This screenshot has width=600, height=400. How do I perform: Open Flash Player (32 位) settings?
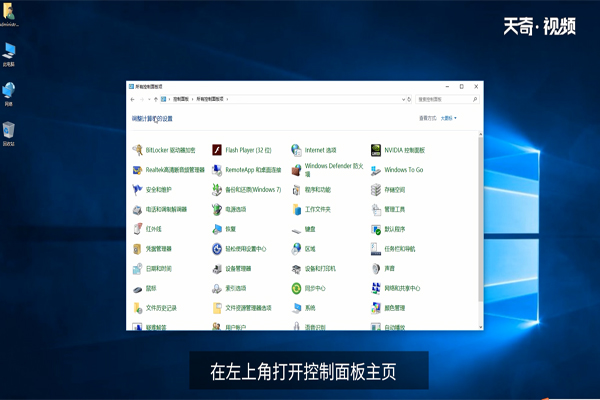pyautogui.click(x=242, y=150)
